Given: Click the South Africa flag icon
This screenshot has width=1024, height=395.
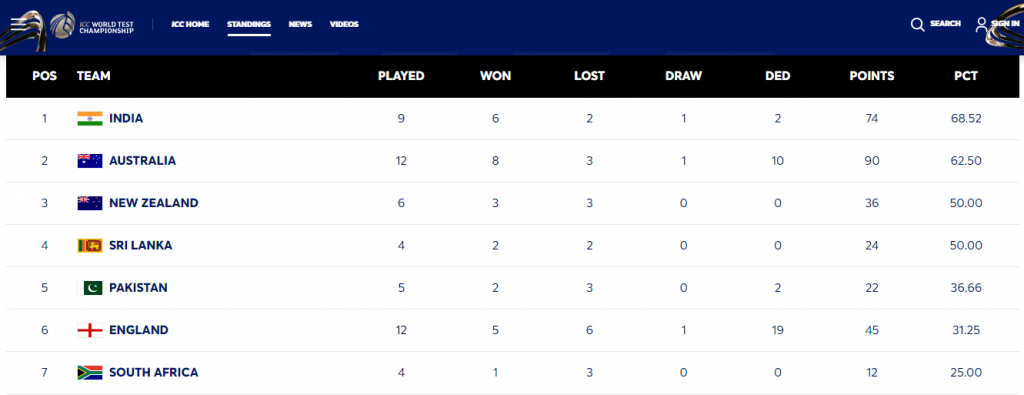Looking at the screenshot, I should (89, 373).
